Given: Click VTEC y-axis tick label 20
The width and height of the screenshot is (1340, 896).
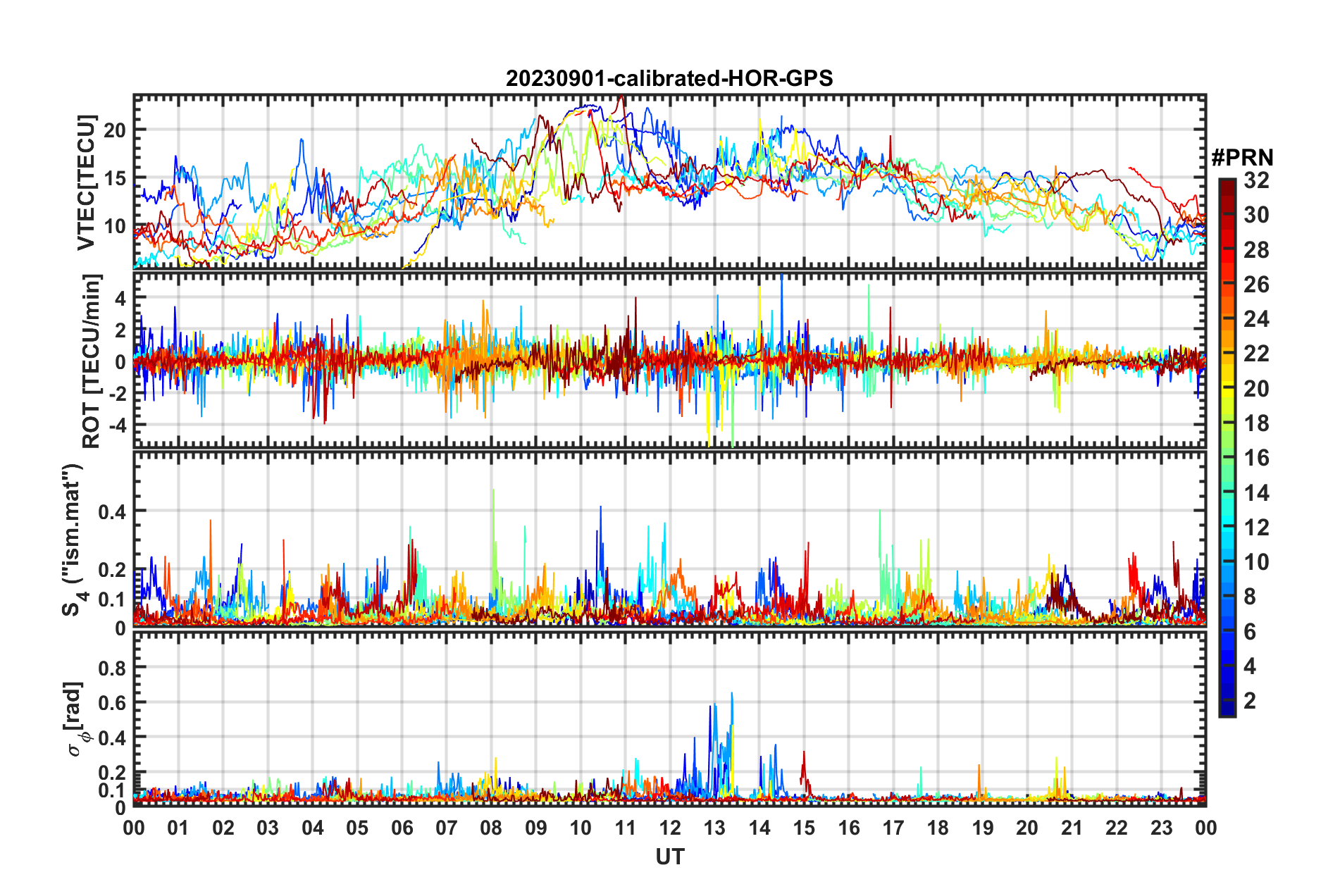Looking at the screenshot, I should pos(116,130).
